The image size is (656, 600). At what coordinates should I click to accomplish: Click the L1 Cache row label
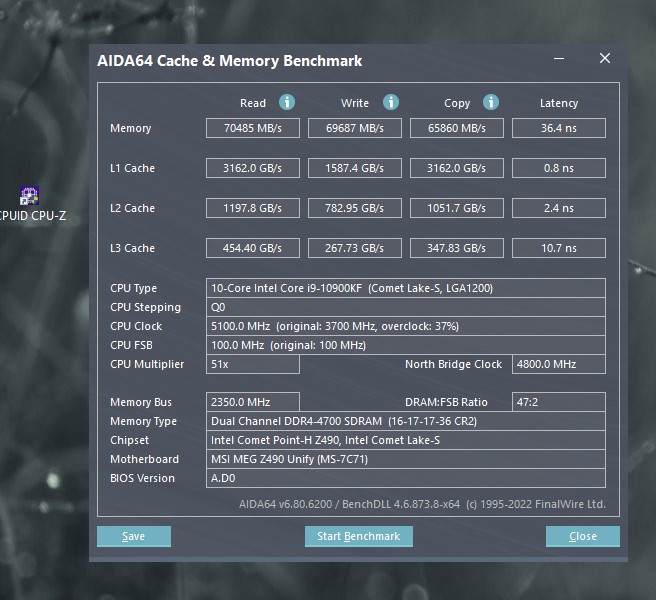[x=132, y=168]
